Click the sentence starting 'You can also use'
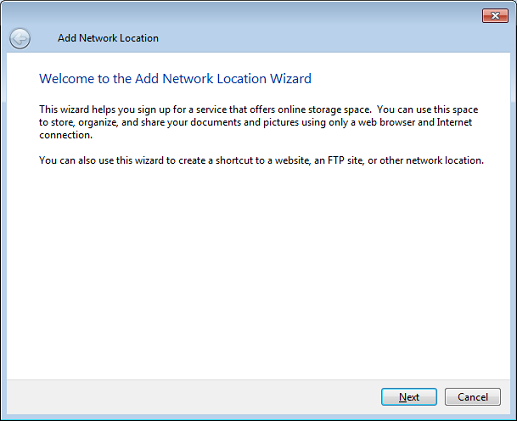The height and width of the screenshot is (421, 517). click(261, 160)
